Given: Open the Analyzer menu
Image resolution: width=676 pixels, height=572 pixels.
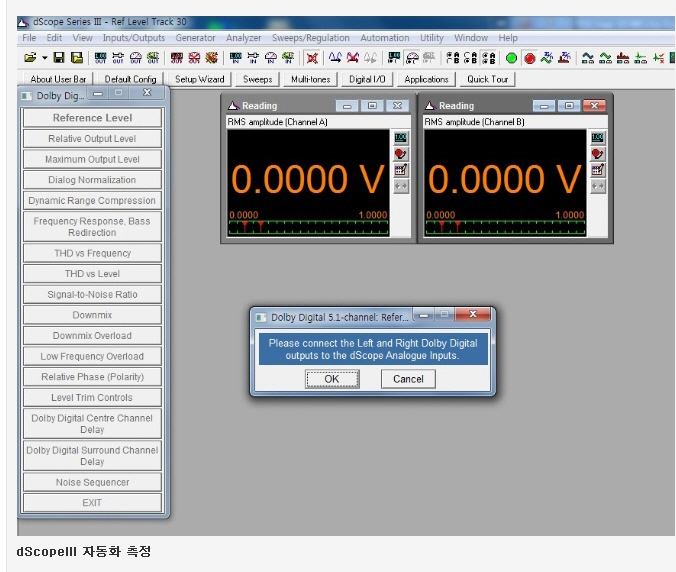Looking at the screenshot, I should 244,38.
